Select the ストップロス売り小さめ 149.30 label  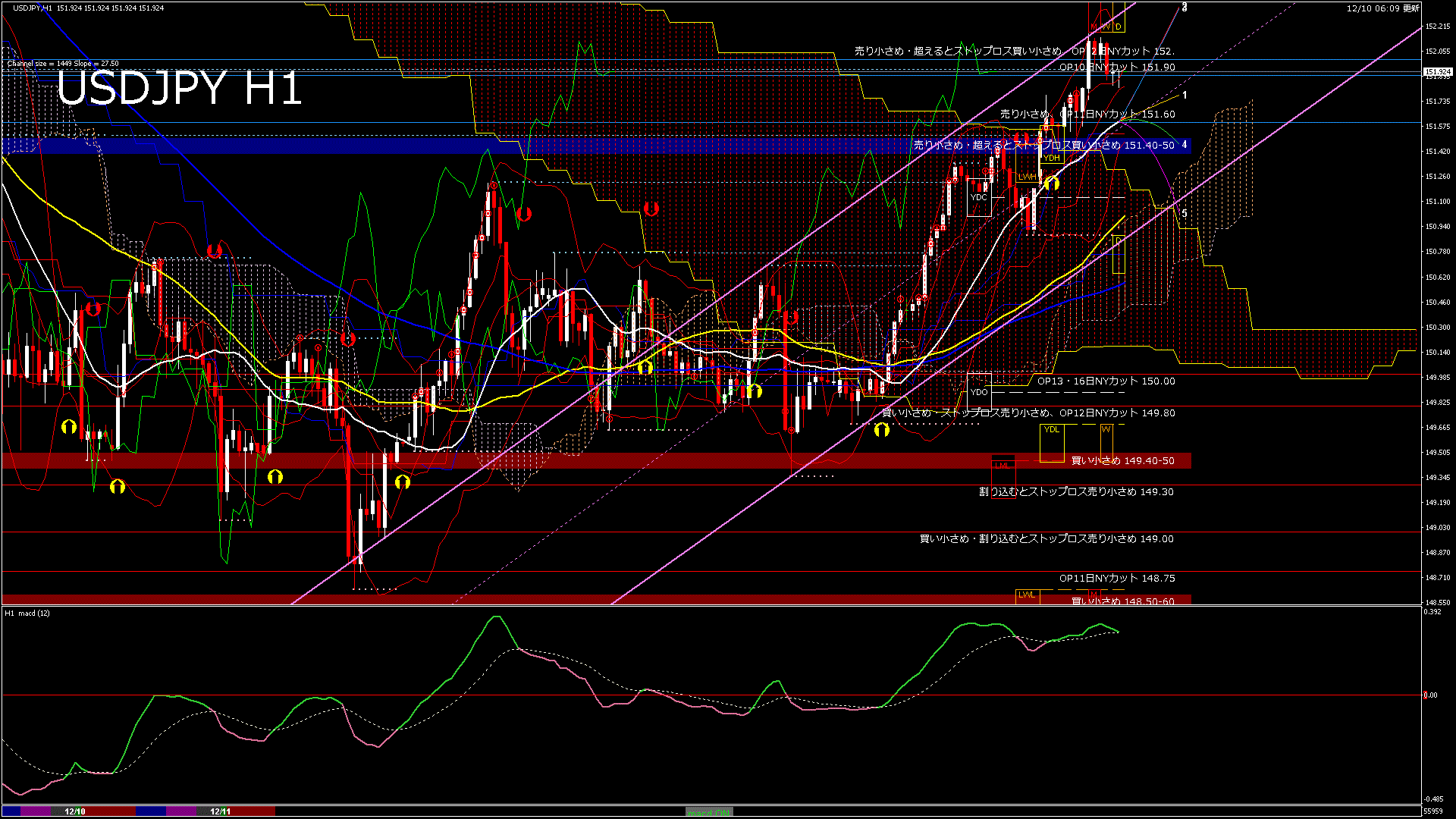pyautogui.click(x=1076, y=491)
